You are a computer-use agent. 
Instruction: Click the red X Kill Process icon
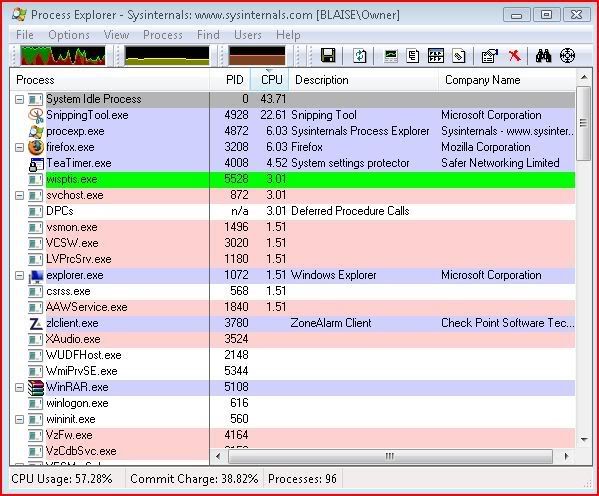click(x=514, y=56)
